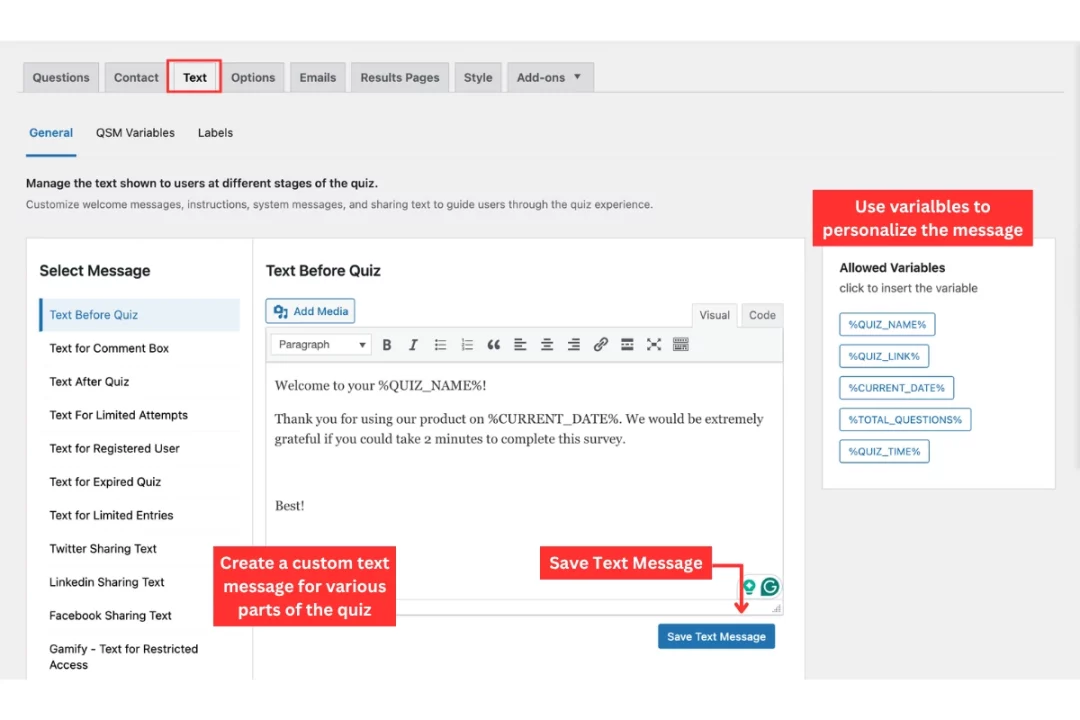Click the Add Media button
The width and height of the screenshot is (1080, 720).
(x=309, y=310)
